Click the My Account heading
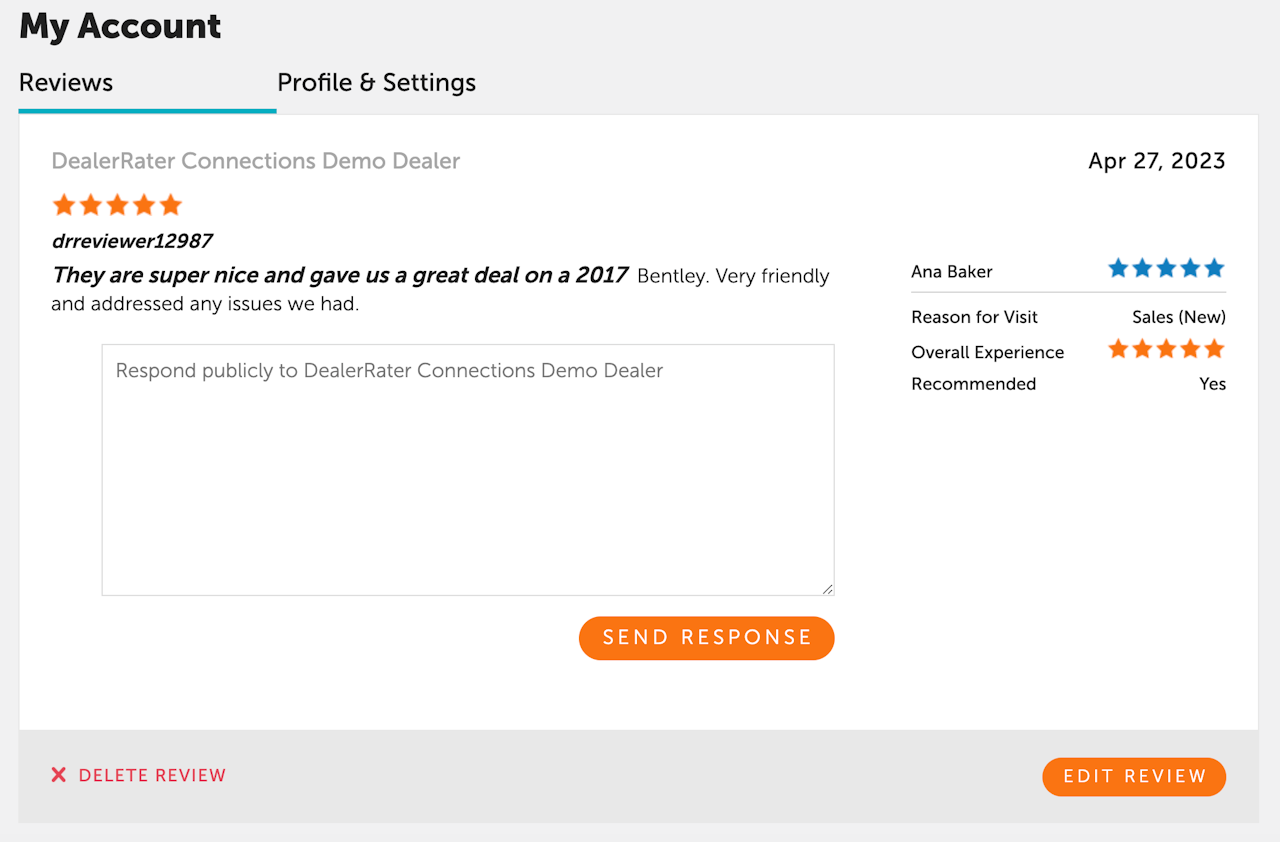1280x842 pixels. (120, 27)
